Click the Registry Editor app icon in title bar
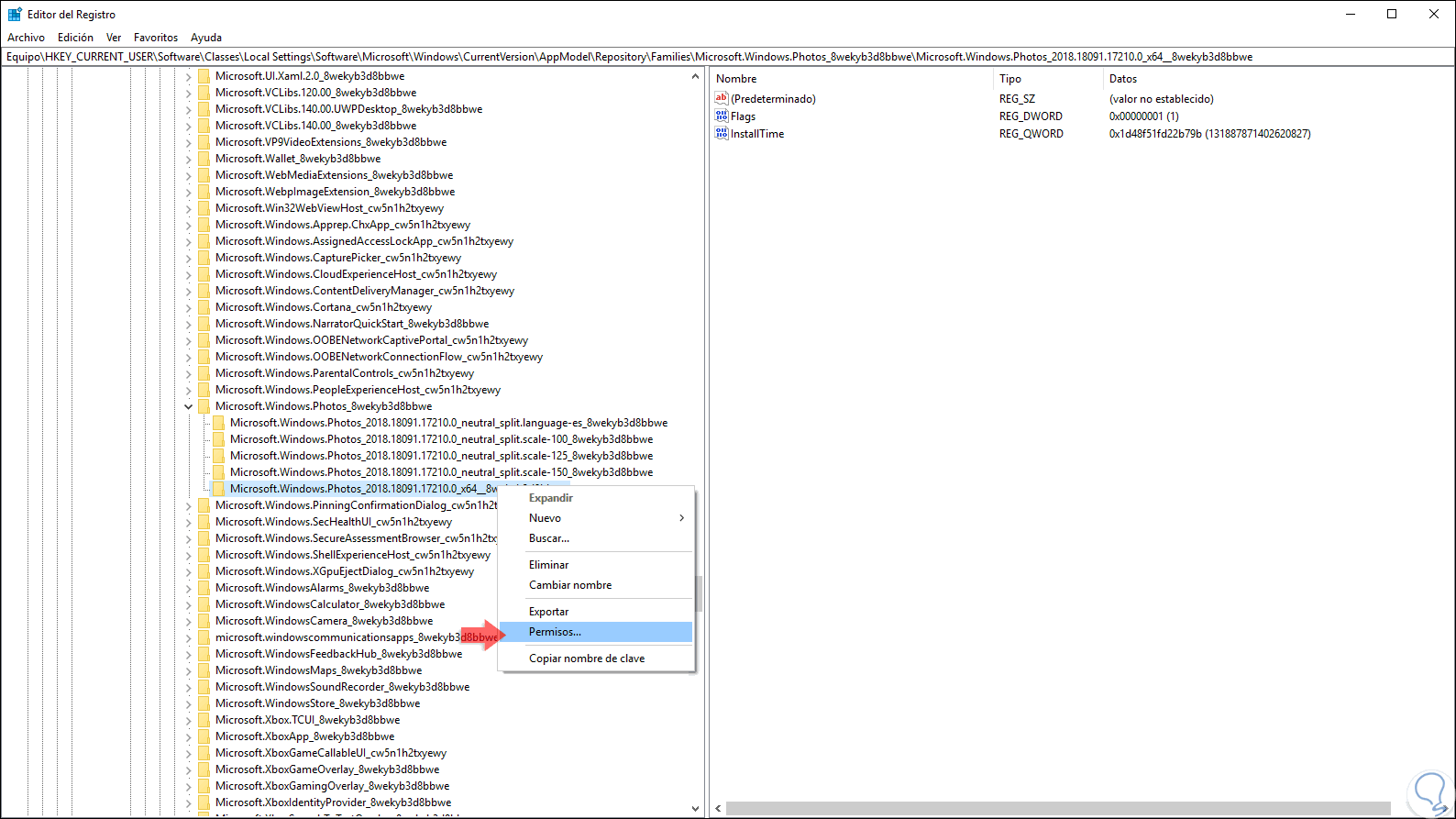The height and width of the screenshot is (819, 1456). pyautogui.click(x=15, y=14)
